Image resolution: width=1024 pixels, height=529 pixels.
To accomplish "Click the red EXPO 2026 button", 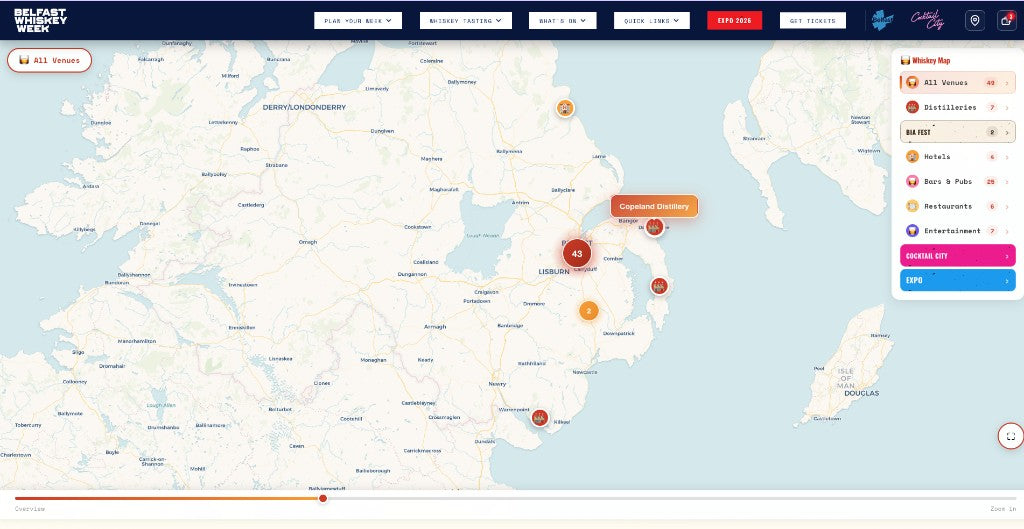I will pyautogui.click(x=735, y=20).
